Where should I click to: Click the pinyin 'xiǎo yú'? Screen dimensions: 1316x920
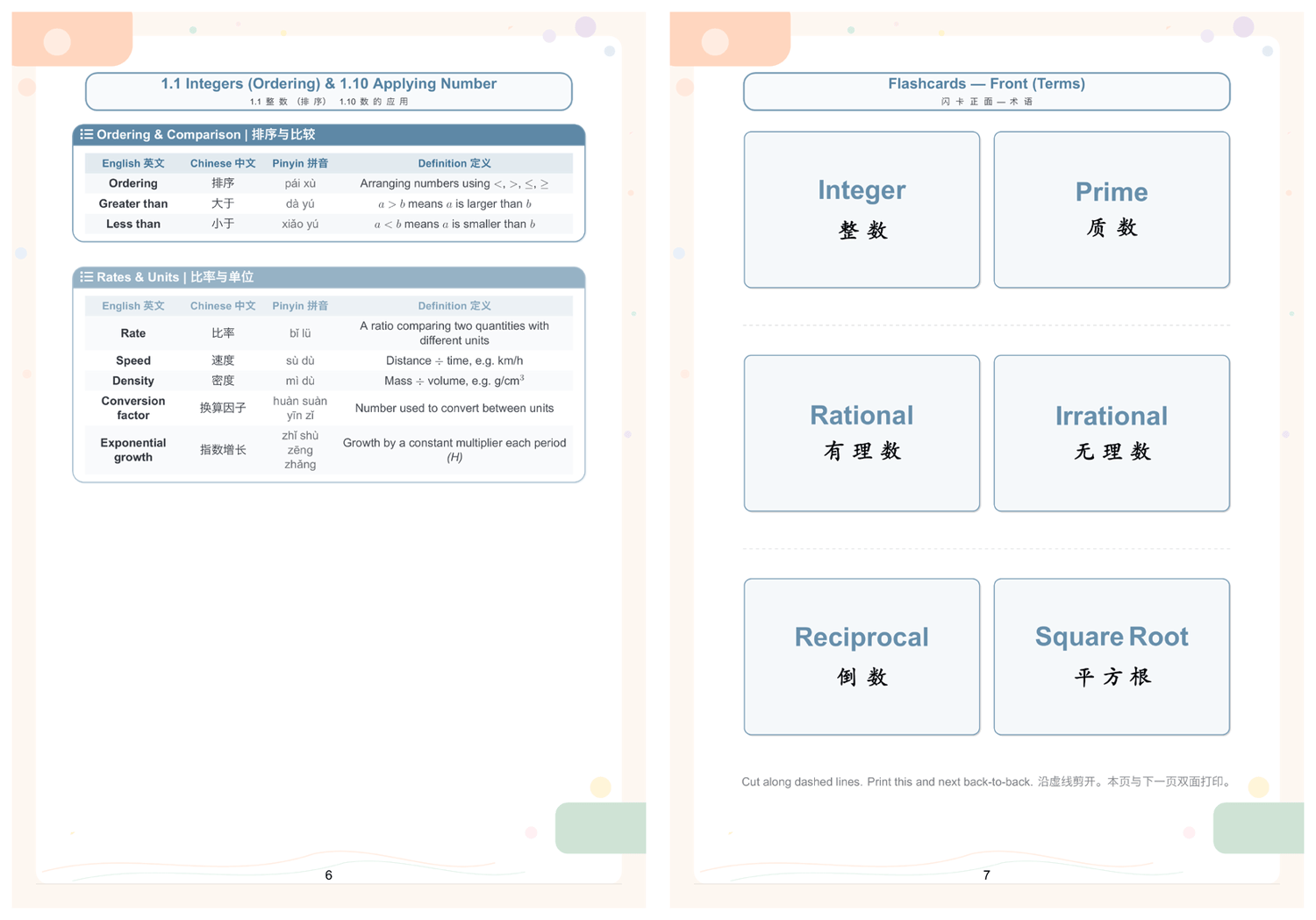click(300, 224)
